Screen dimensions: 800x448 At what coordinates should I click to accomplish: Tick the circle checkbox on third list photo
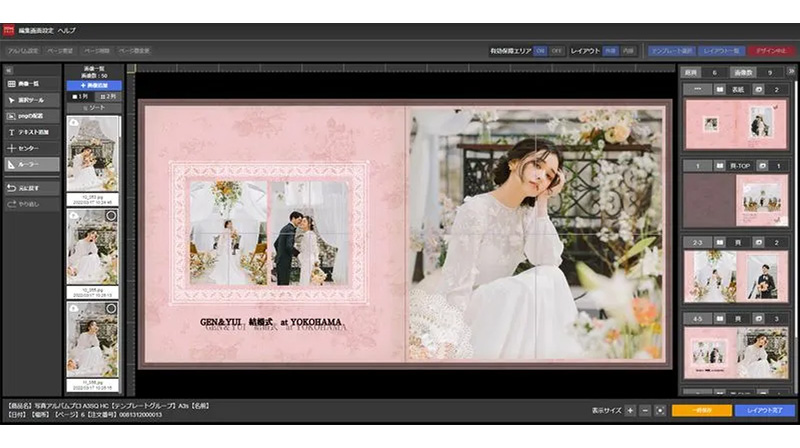click(x=111, y=309)
